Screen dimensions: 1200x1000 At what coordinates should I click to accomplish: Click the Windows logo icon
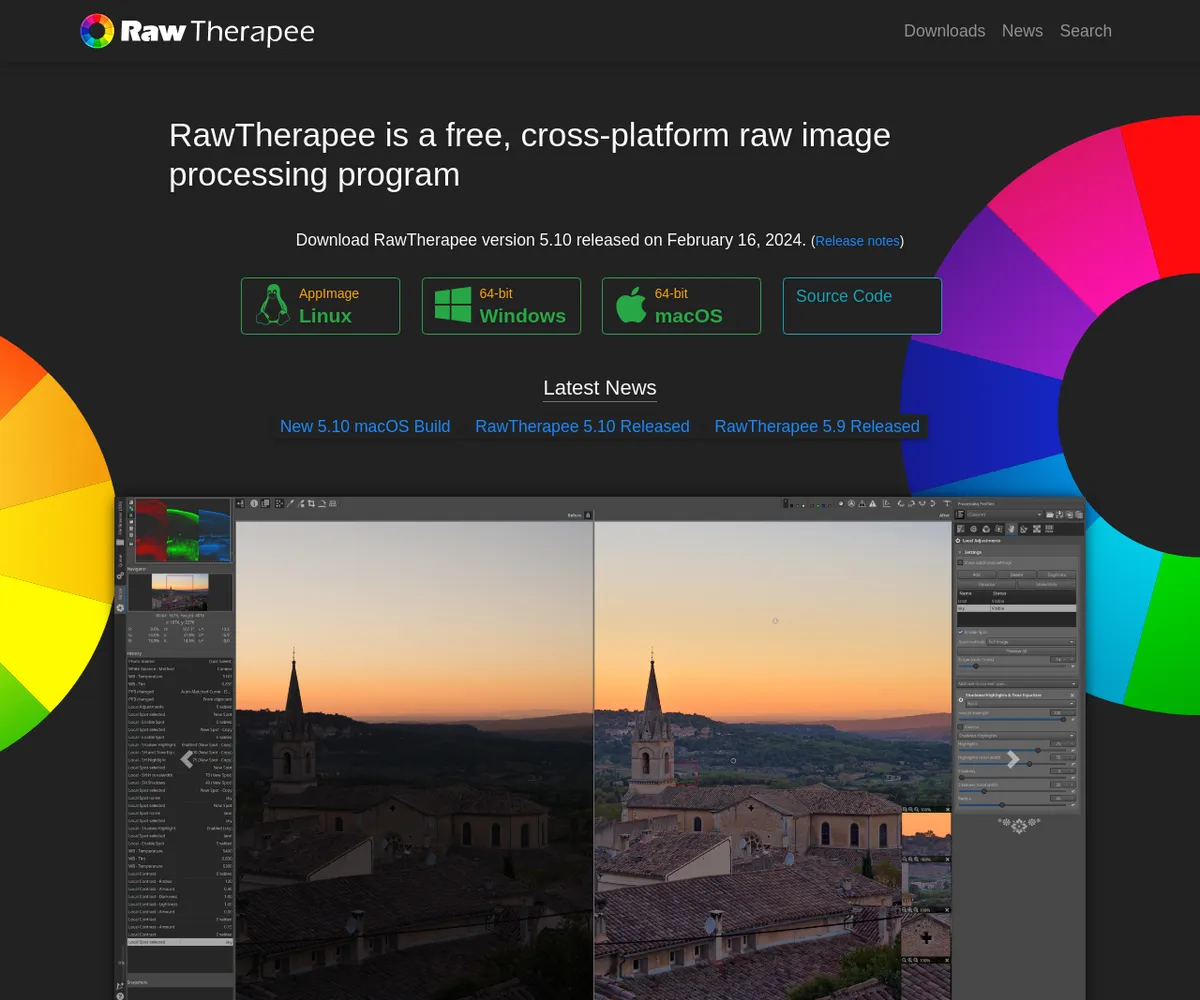pyautogui.click(x=453, y=305)
